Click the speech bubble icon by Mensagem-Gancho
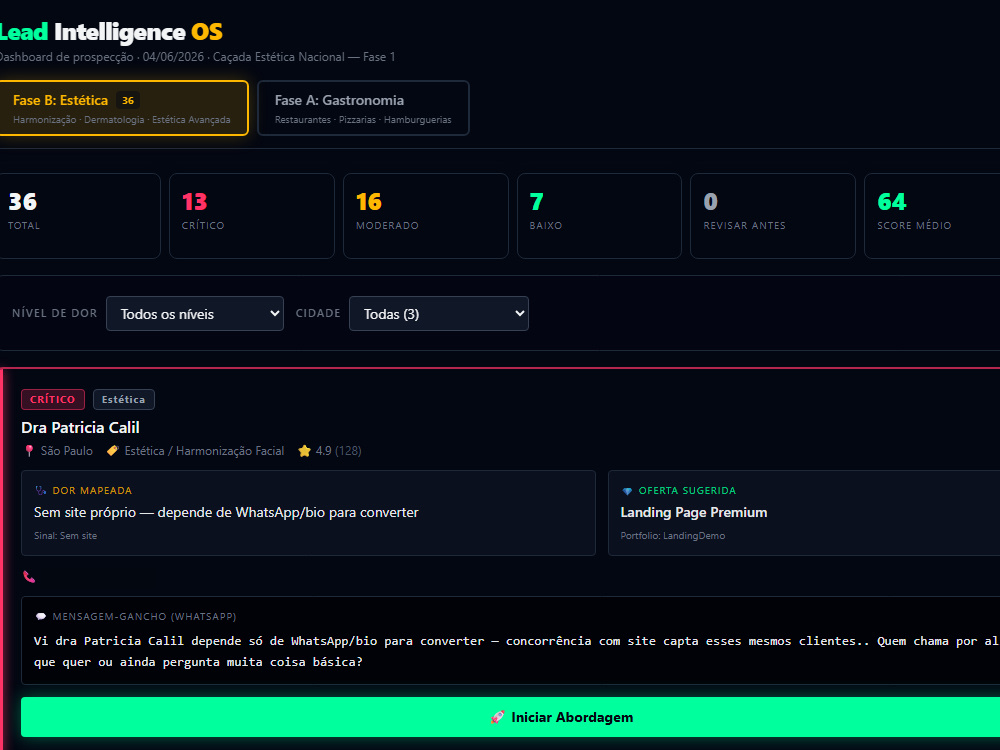This screenshot has width=1000, height=750. click(41, 617)
